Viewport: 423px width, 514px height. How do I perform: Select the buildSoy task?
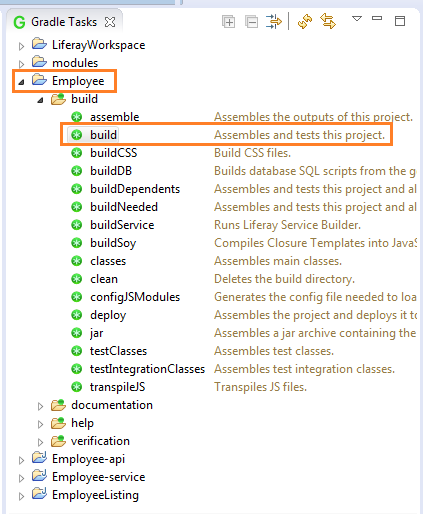point(113,243)
